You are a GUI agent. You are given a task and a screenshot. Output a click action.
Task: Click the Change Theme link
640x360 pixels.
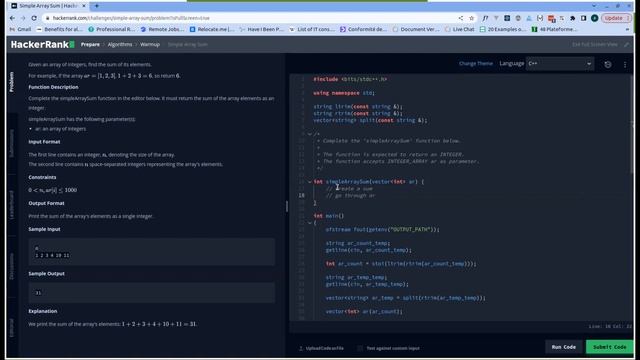(476, 64)
